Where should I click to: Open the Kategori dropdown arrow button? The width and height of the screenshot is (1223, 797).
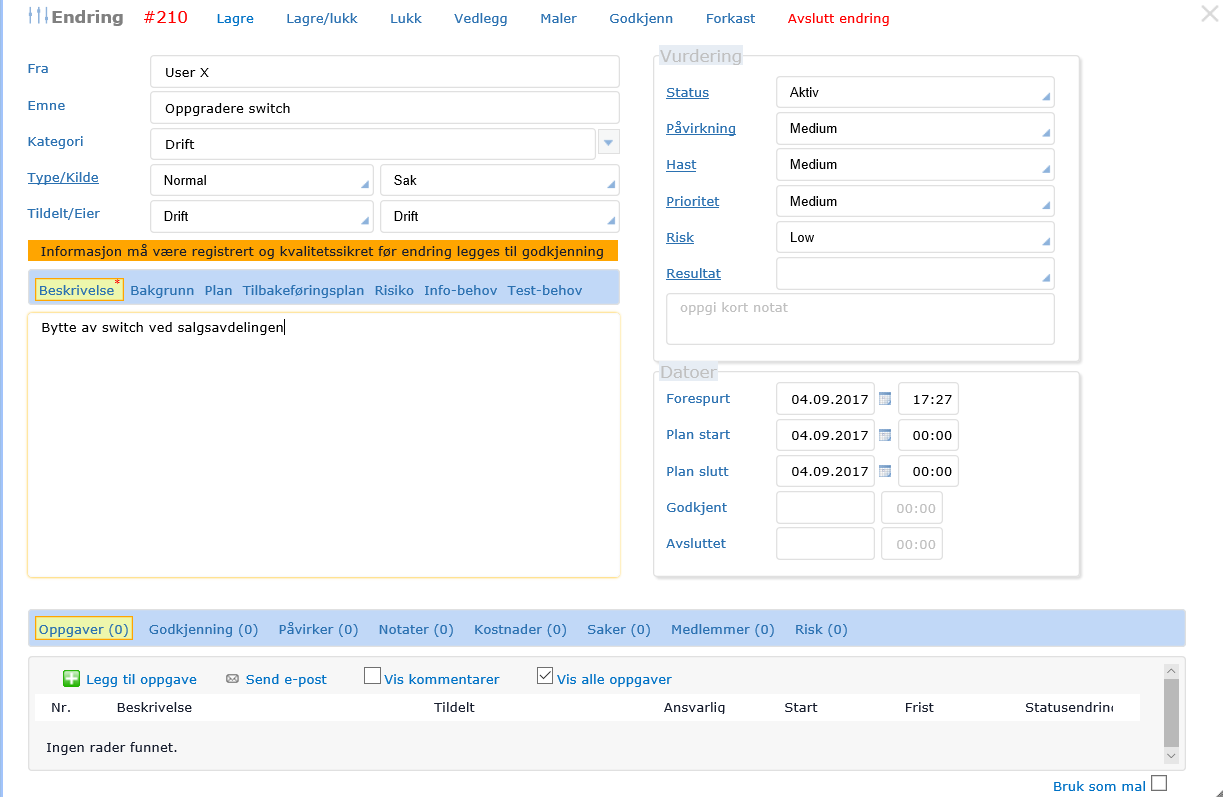pyautogui.click(x=609, y=143)
